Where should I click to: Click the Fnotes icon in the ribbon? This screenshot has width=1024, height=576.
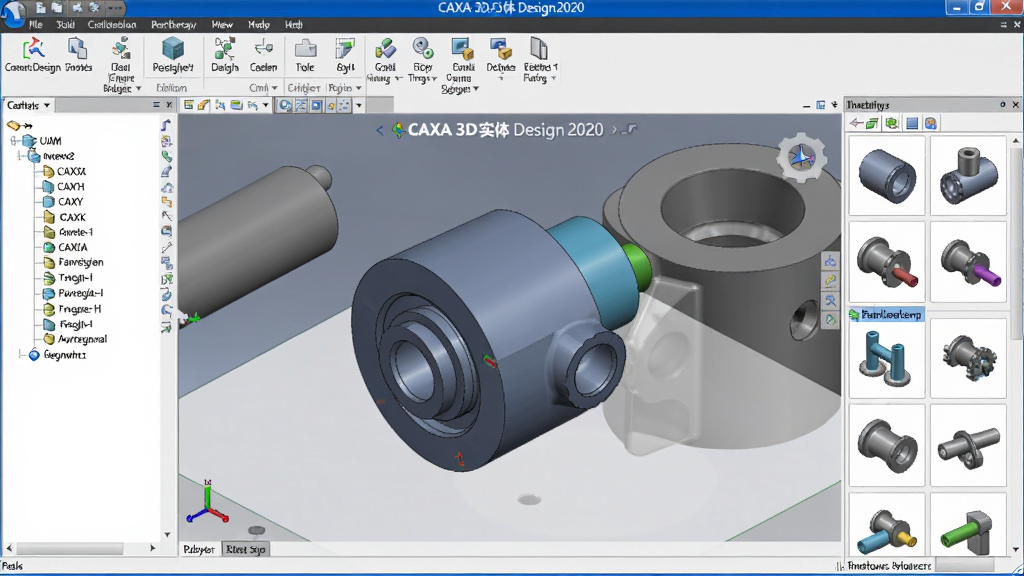pyautogui.click(x=78, y=49)
